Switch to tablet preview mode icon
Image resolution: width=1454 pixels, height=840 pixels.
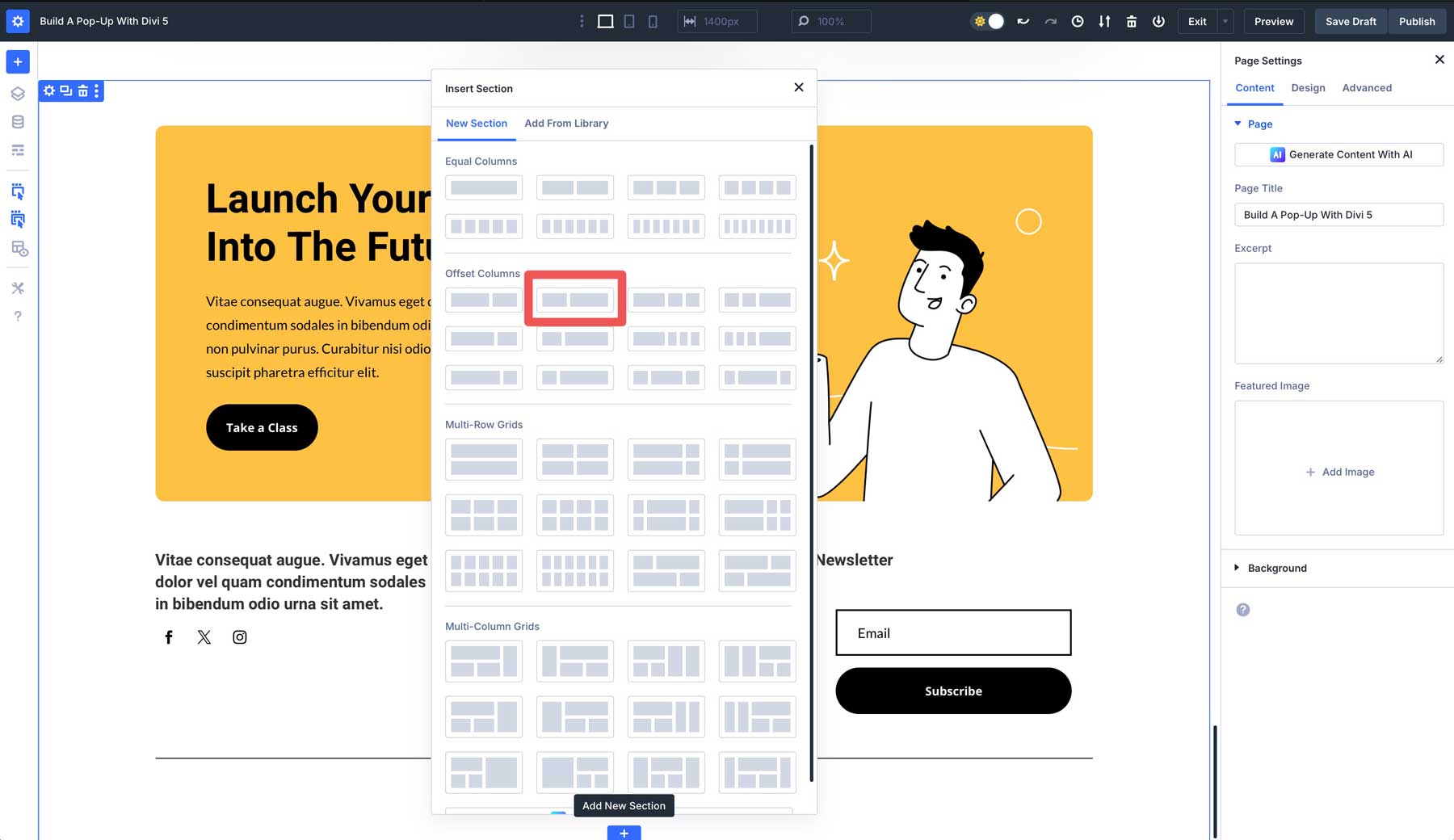[x=629, y=21]
